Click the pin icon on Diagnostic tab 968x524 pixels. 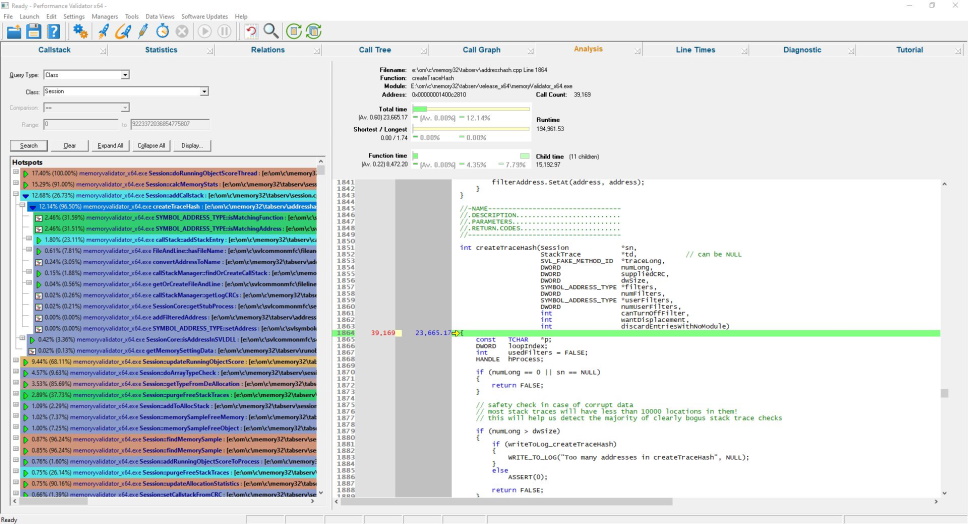(x=851, y=51)
